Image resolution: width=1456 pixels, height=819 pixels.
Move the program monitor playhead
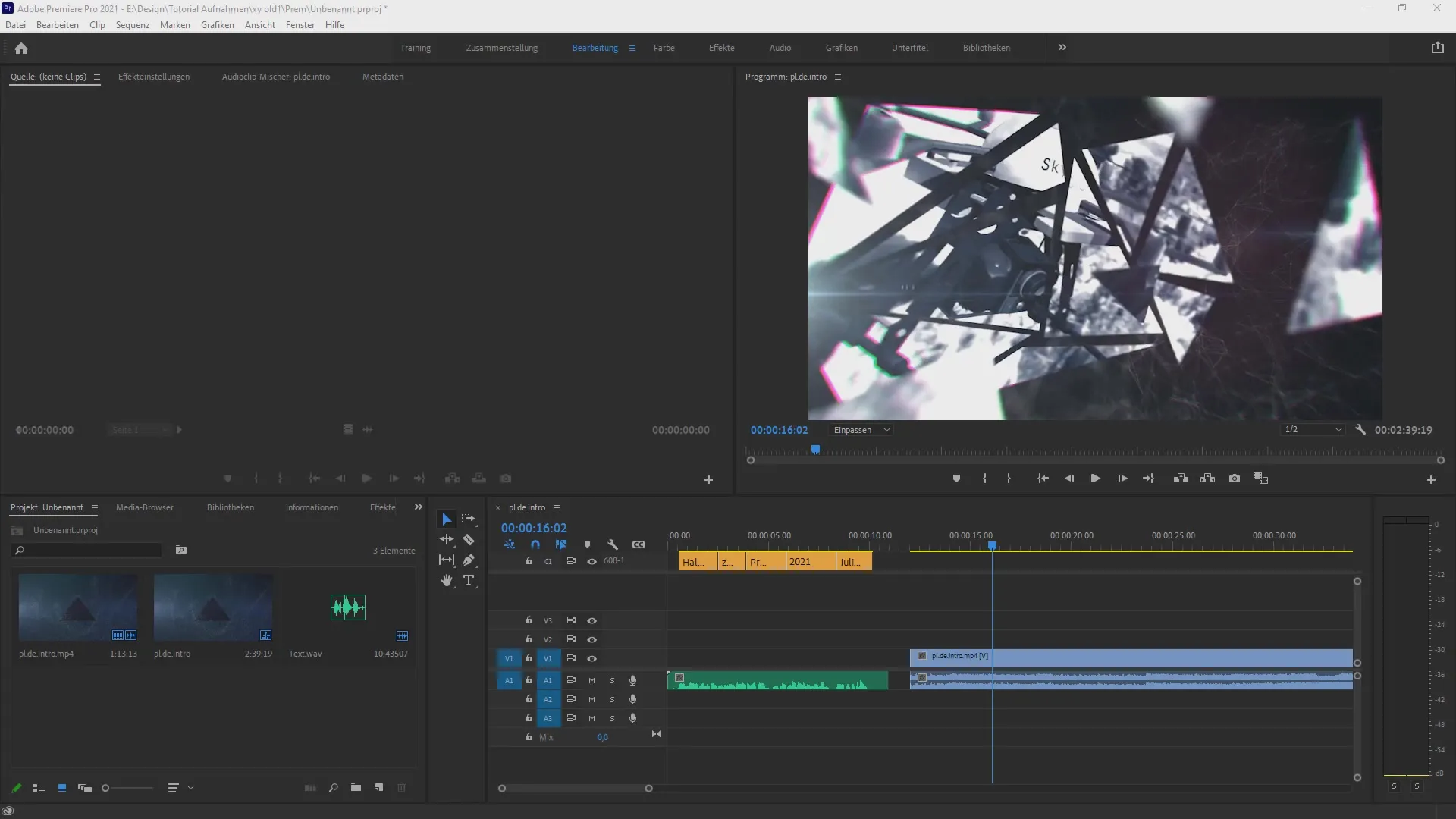[x=815, y=450]
